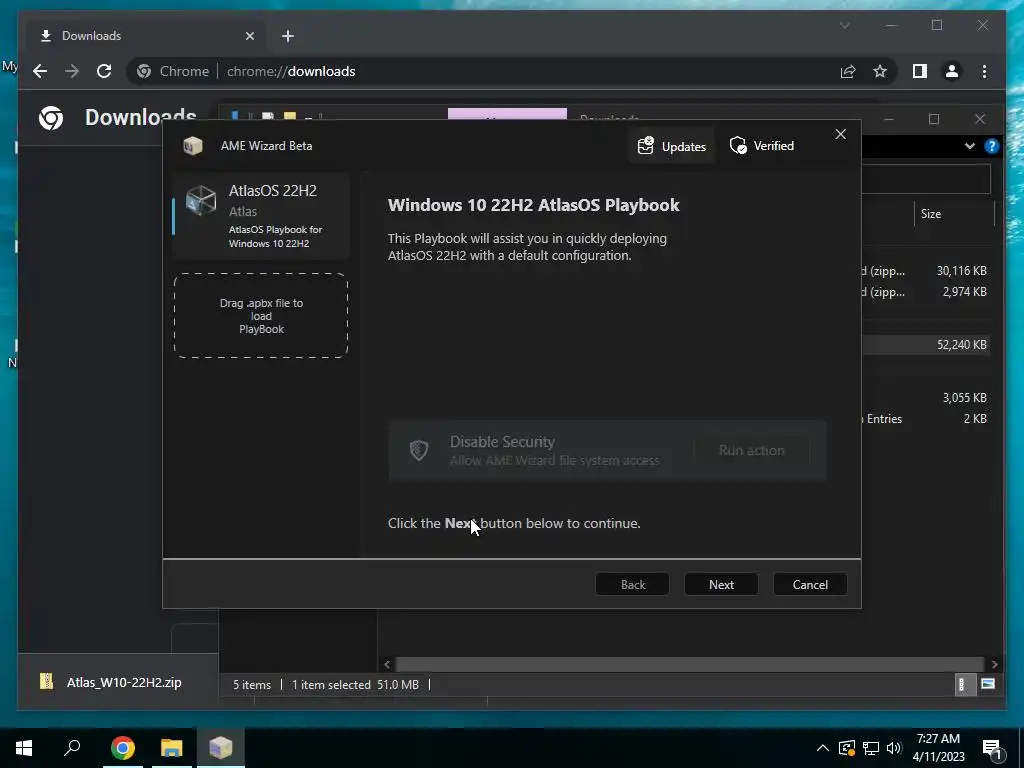1024x768 pixels.
Task: Click the Back button in AME Wizard
Action: [632, 584]
